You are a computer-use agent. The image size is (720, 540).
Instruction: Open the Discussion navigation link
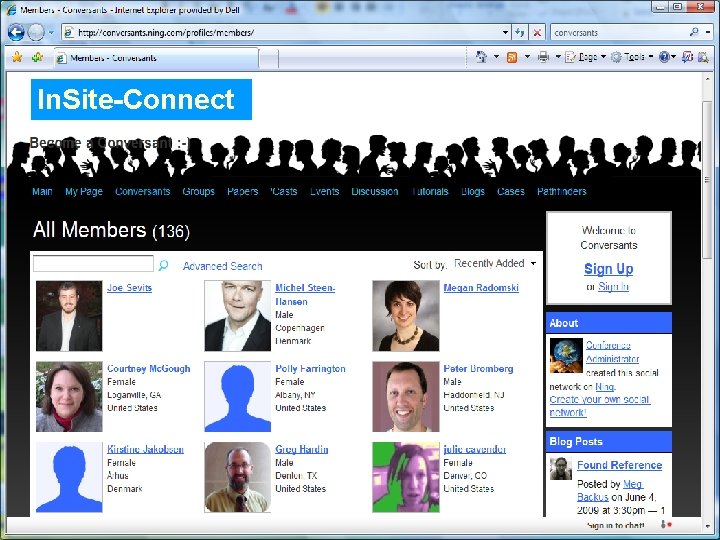375,191
